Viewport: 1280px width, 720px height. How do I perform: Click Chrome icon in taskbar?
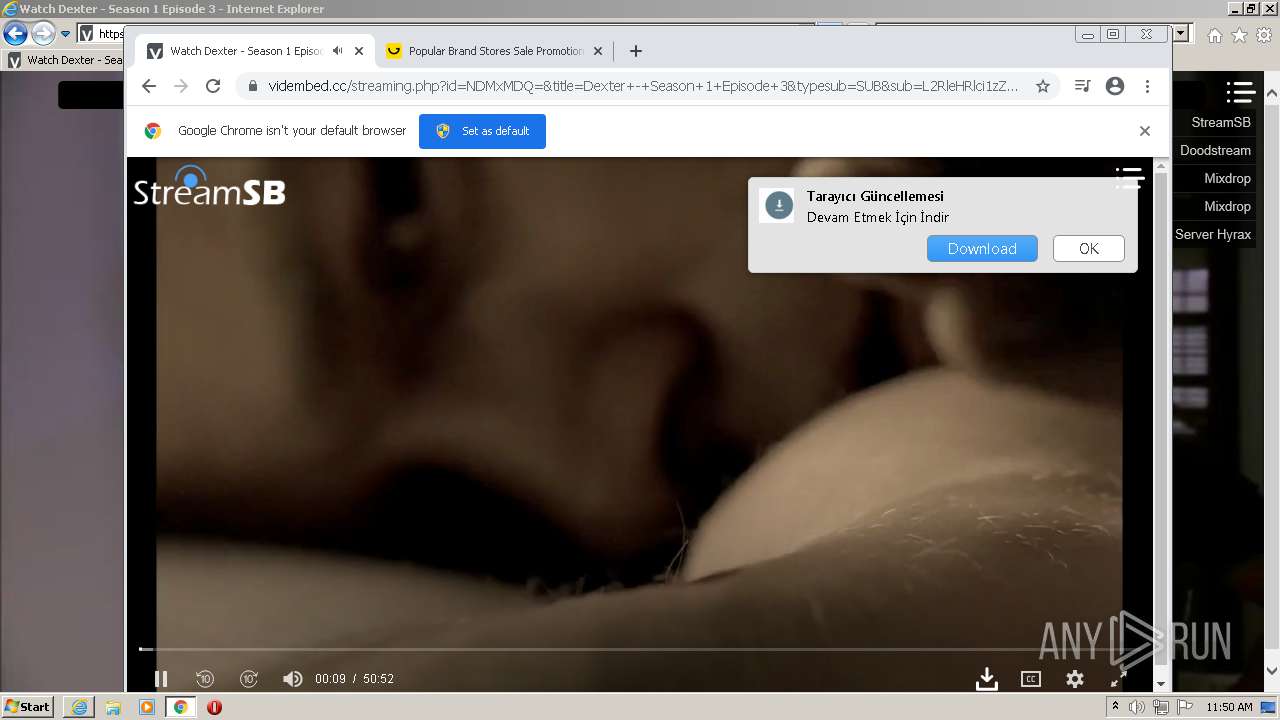[x=180, y=707]
